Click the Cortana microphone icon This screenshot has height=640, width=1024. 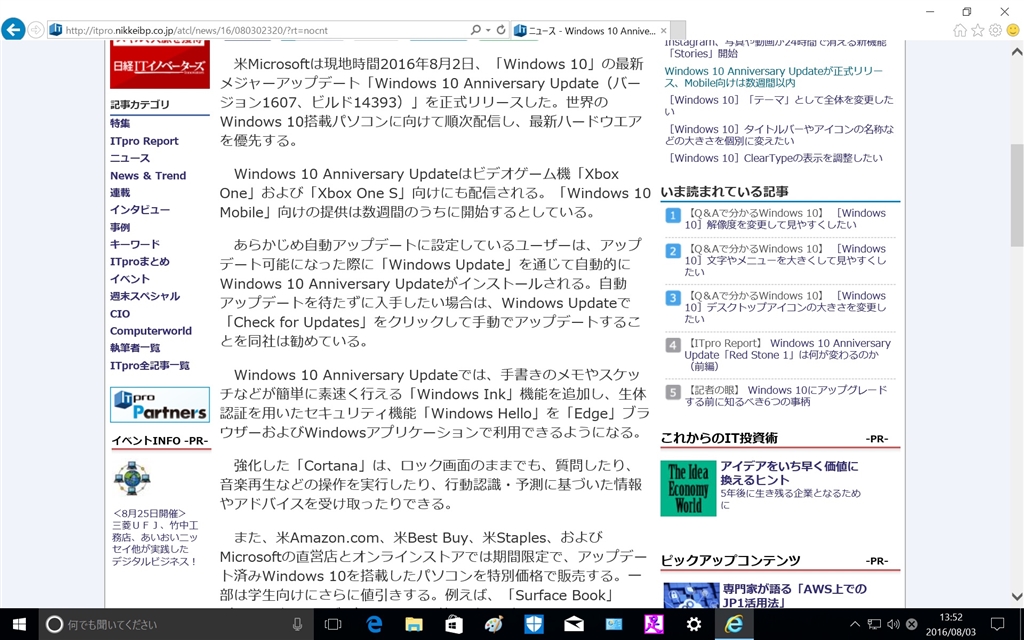pos(297,624)
